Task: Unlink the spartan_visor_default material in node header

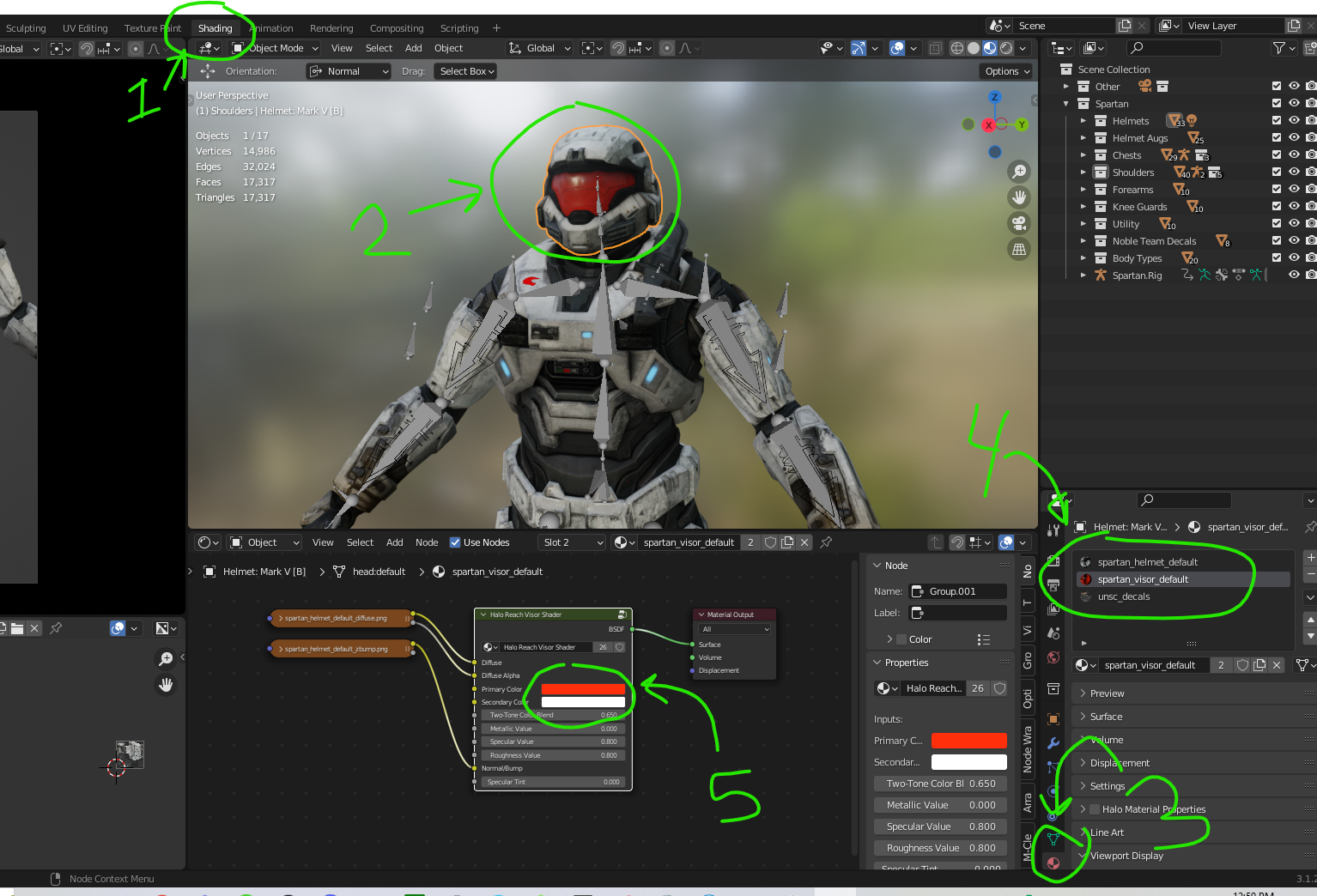Action: click(804, 542)
